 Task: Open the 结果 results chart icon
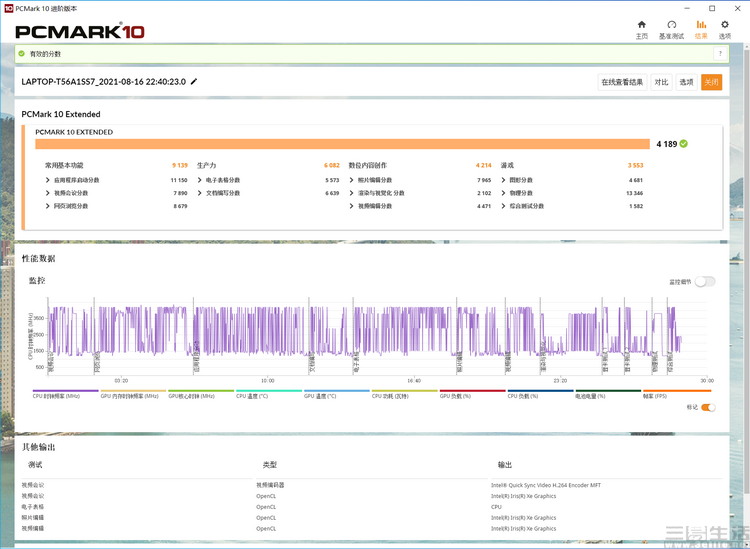tap(701, 24)
